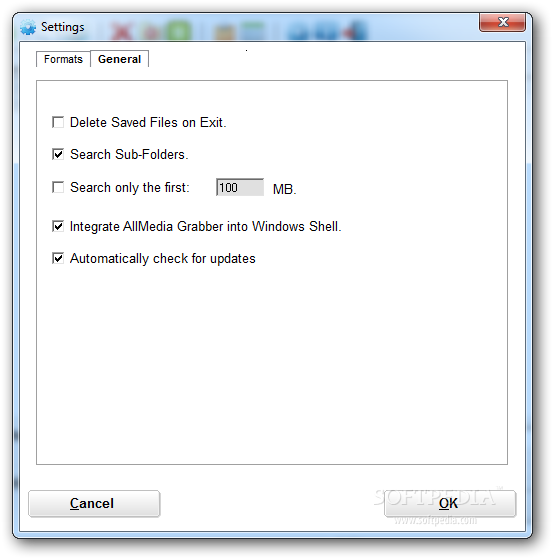Click the blurred red X icon behind title bar
This screenshot has width=553, height=559.
[121, 31]
